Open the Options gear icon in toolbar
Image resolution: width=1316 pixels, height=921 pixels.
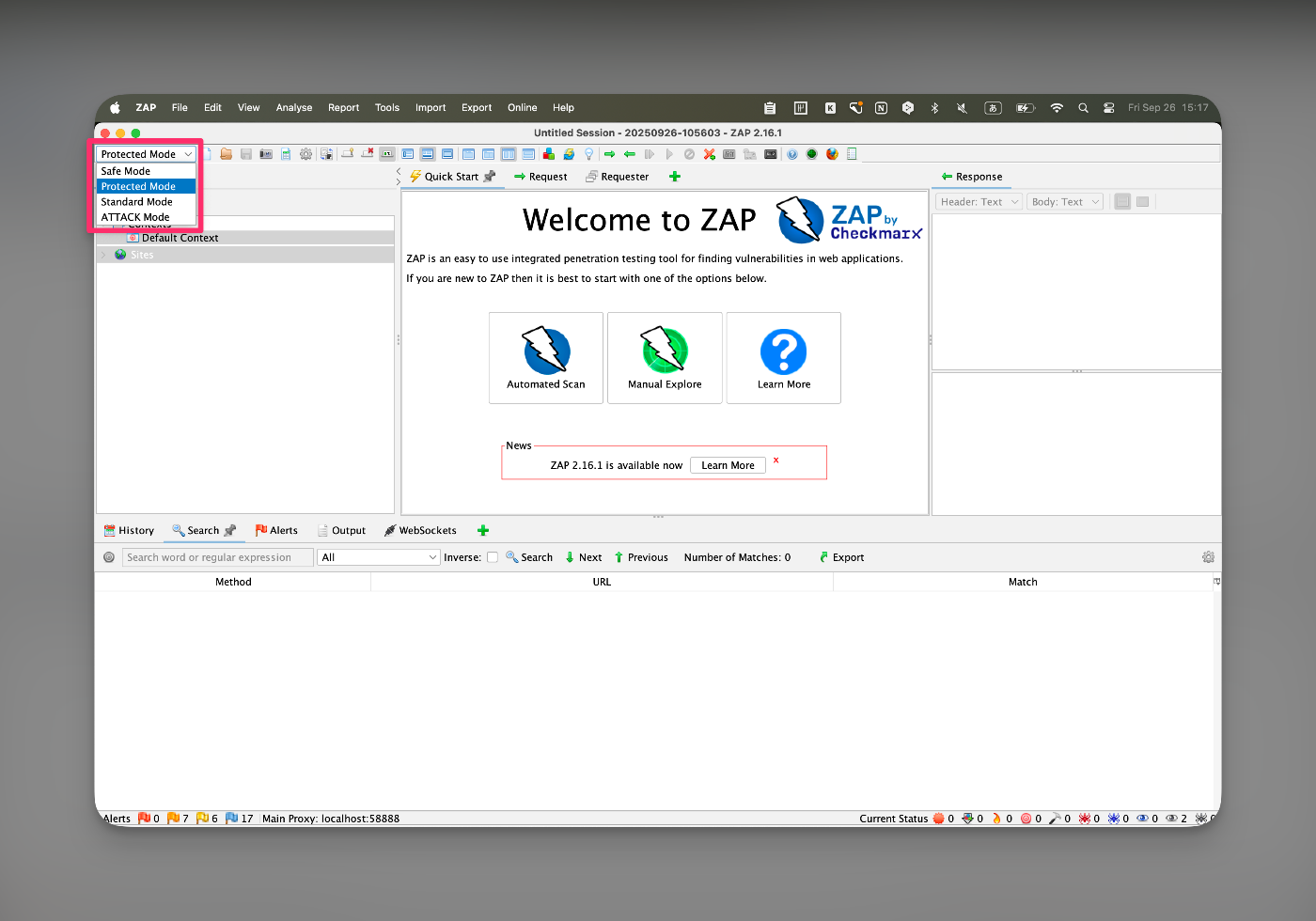coord(305,154)
